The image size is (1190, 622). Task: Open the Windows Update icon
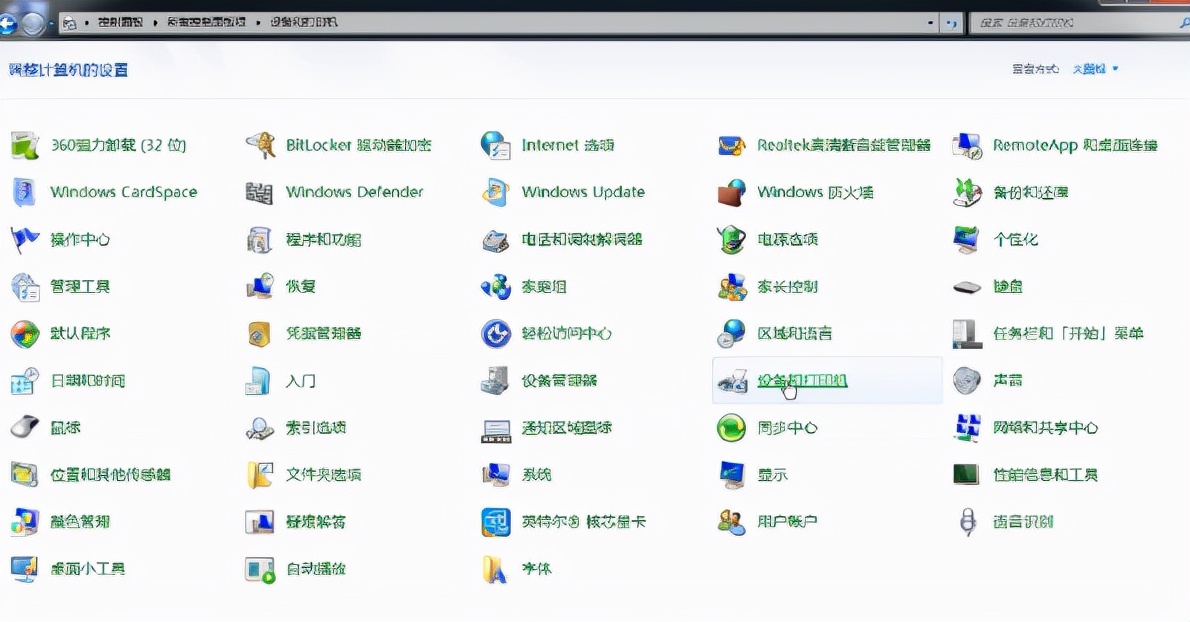pos(496,192)
